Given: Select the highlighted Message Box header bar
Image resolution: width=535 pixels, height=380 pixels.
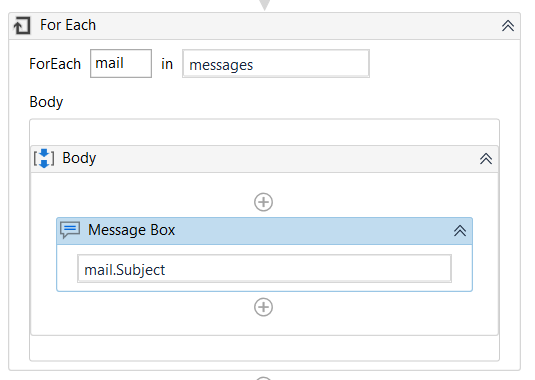Looking at the screenshot, I should [264, 231].
